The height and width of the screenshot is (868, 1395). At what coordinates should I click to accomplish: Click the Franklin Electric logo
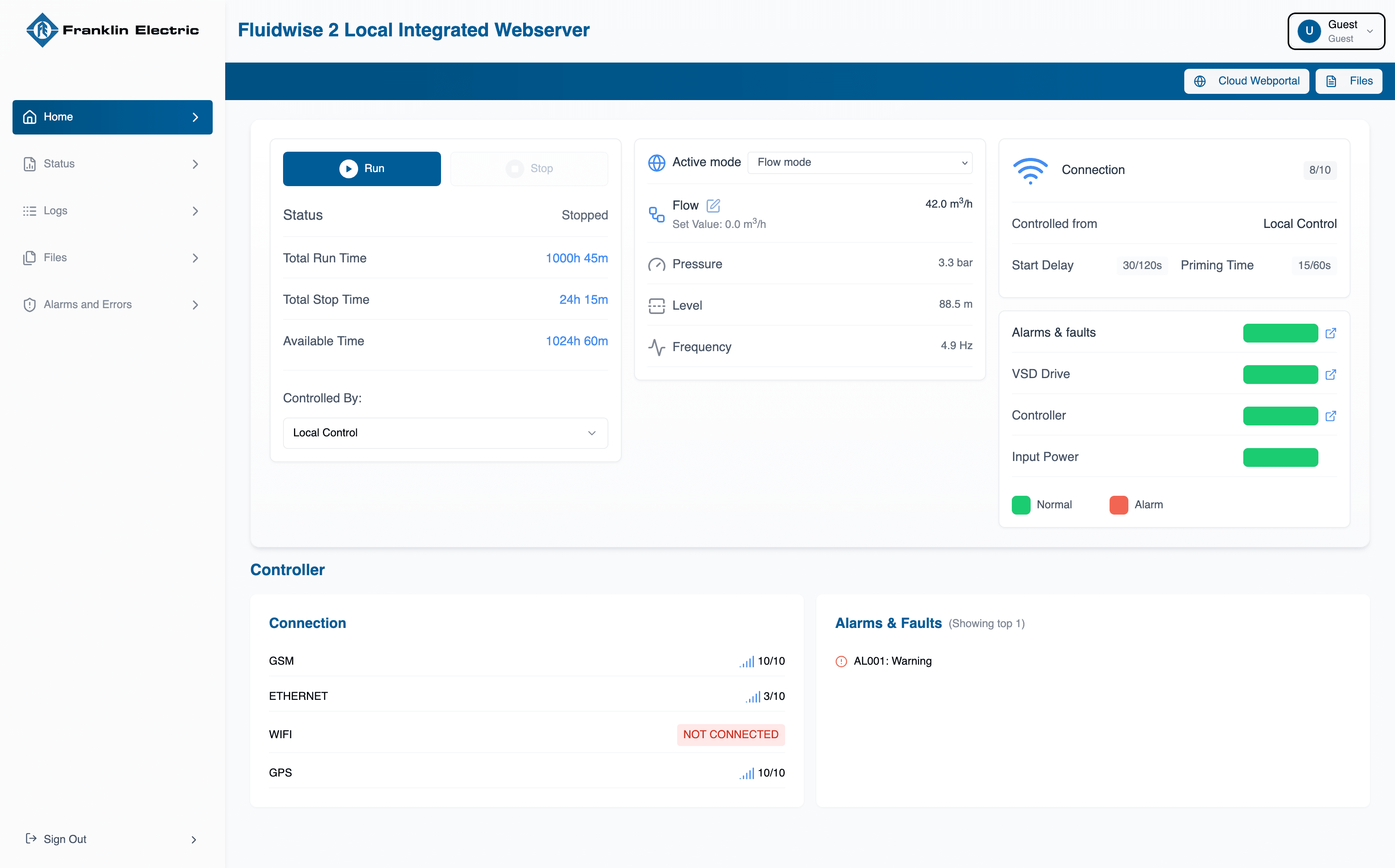click(113, 30)
